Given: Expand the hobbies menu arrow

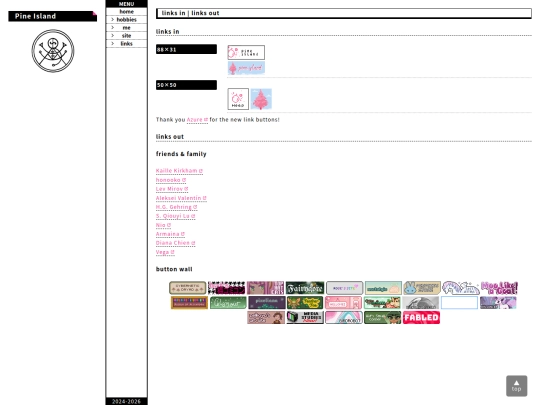Looking at the screenshot, I should click(x=112, y=20).
